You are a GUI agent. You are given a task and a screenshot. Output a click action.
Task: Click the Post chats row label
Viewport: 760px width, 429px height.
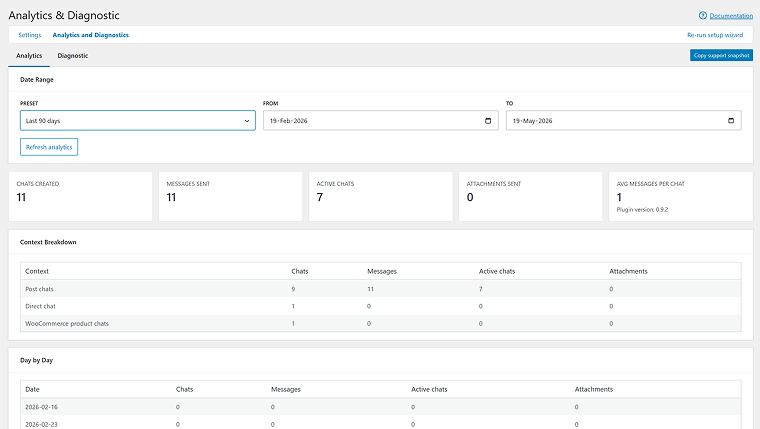pyautogui.click(x=39, y=289)
